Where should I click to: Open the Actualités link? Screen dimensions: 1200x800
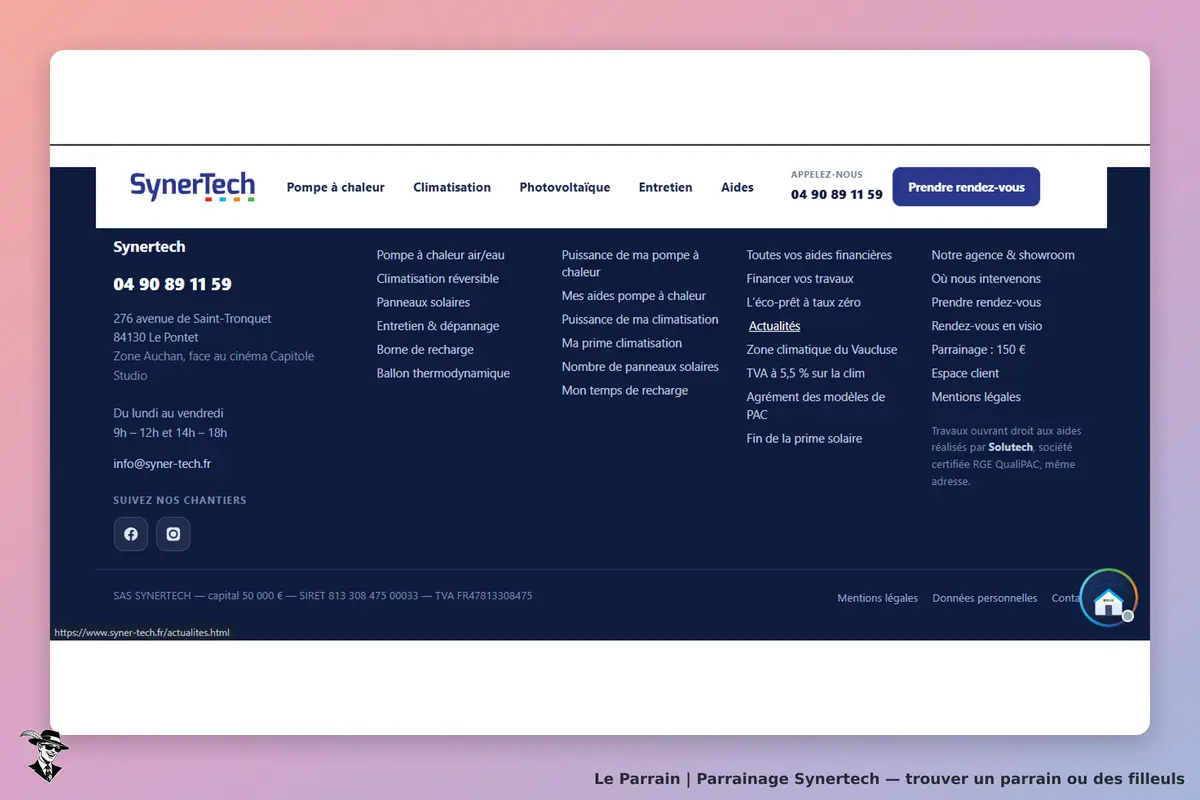[x=775, y=326]
